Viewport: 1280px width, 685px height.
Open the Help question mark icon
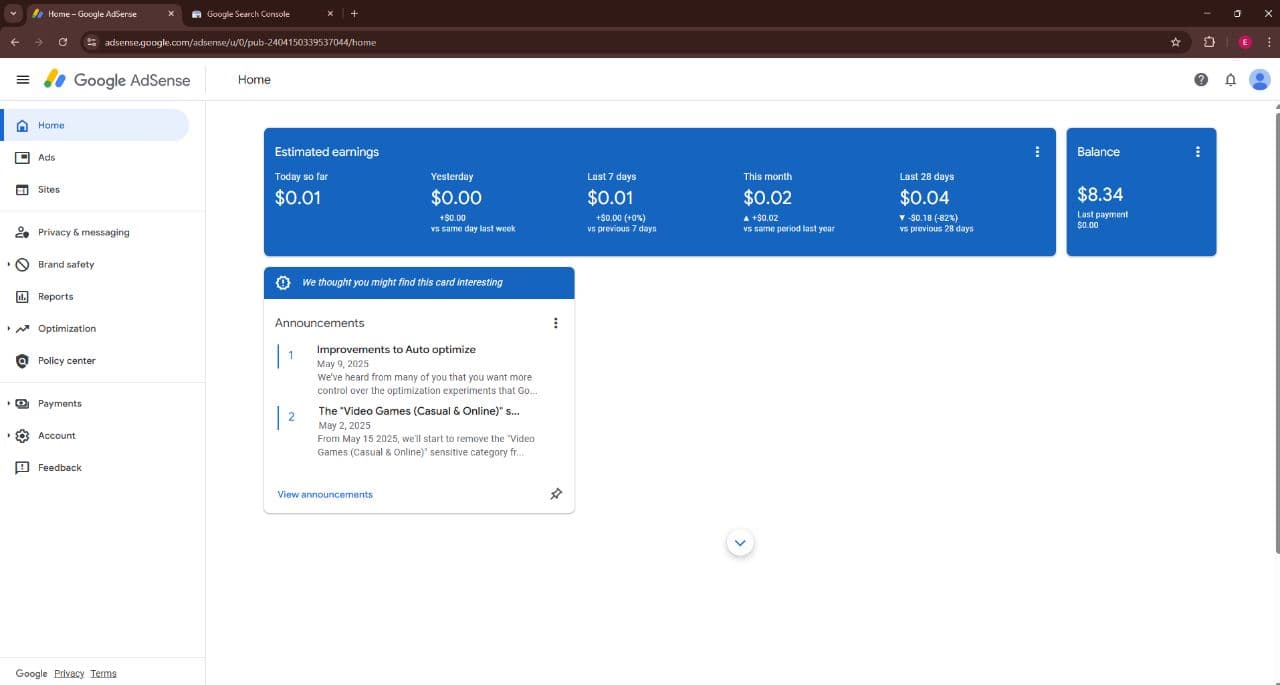[x=1201, y=80]
